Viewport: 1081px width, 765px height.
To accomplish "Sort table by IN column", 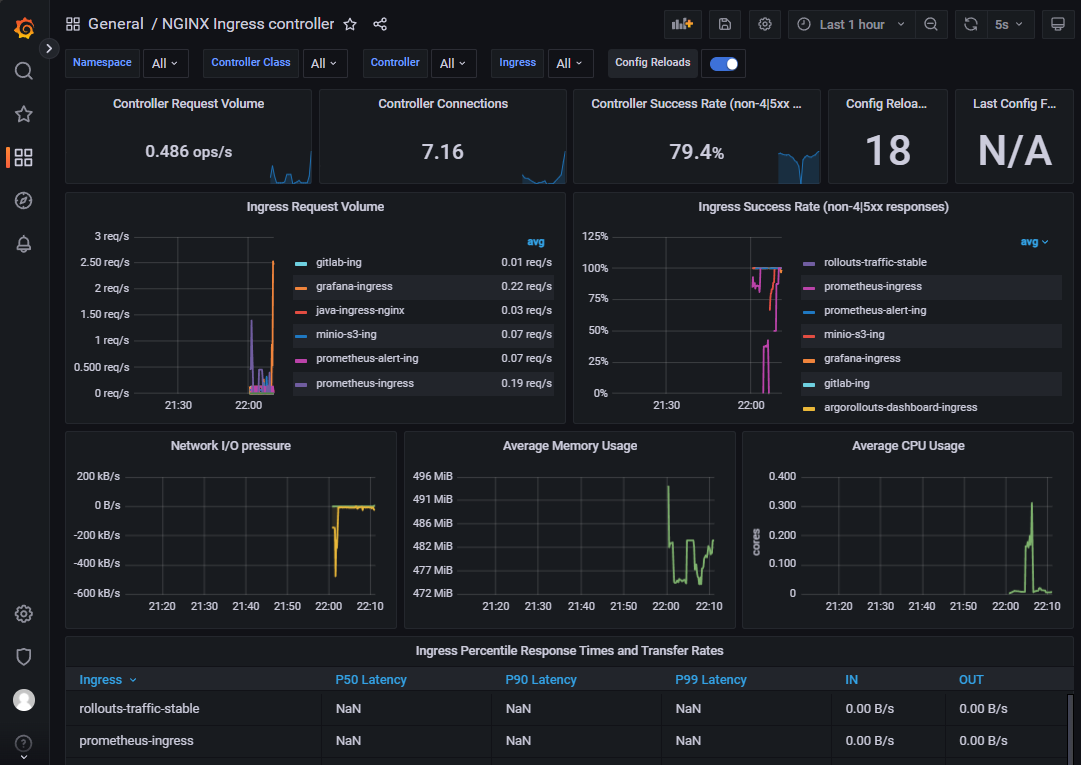I will (x=851, y=680).
